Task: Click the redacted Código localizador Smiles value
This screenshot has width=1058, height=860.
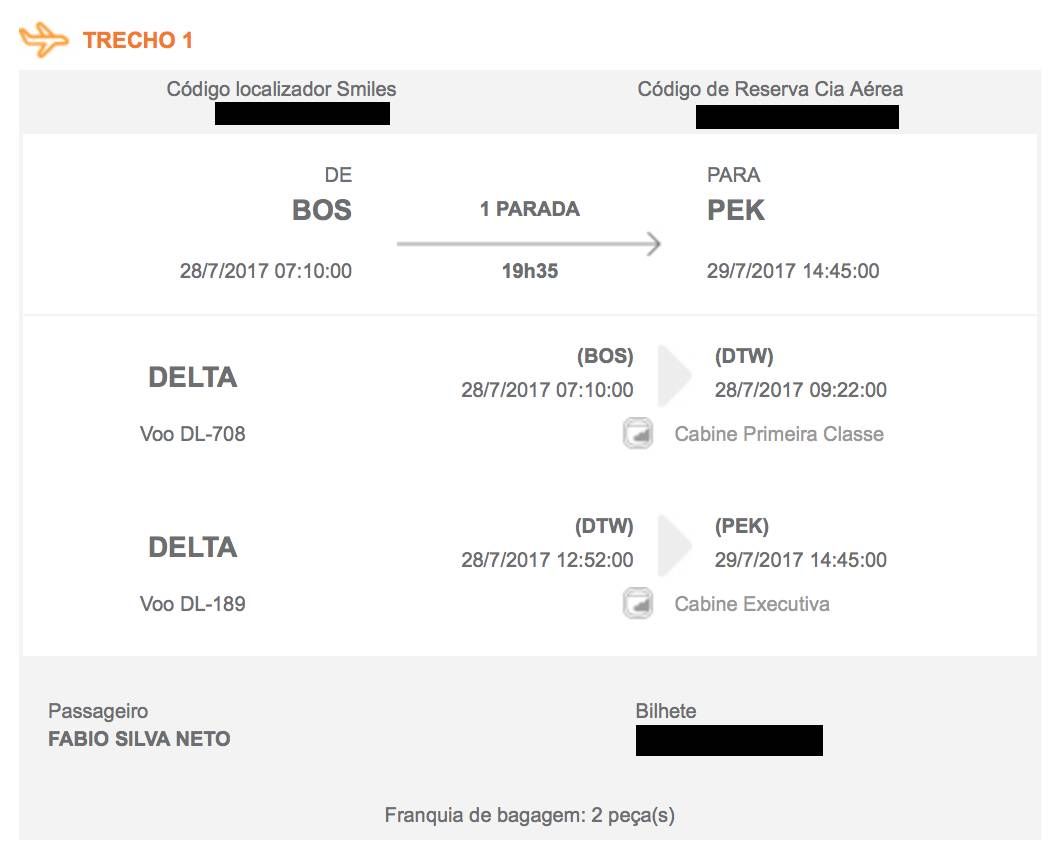Action: (302, 113)
